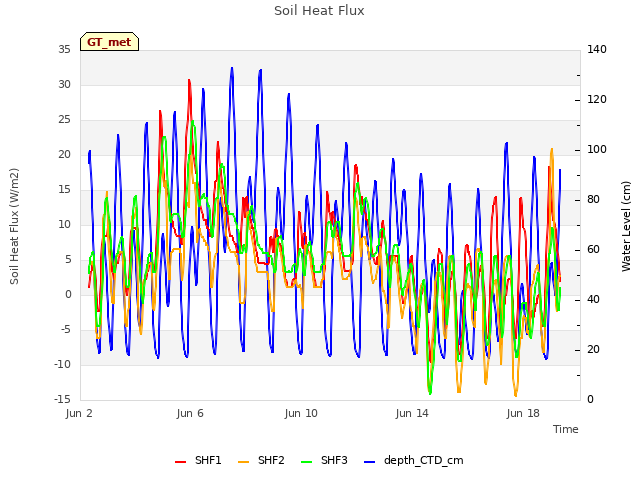640x480 pixels.
Task: Click the Time axis label
Action: pyautogui.click(x=566, y=429)
